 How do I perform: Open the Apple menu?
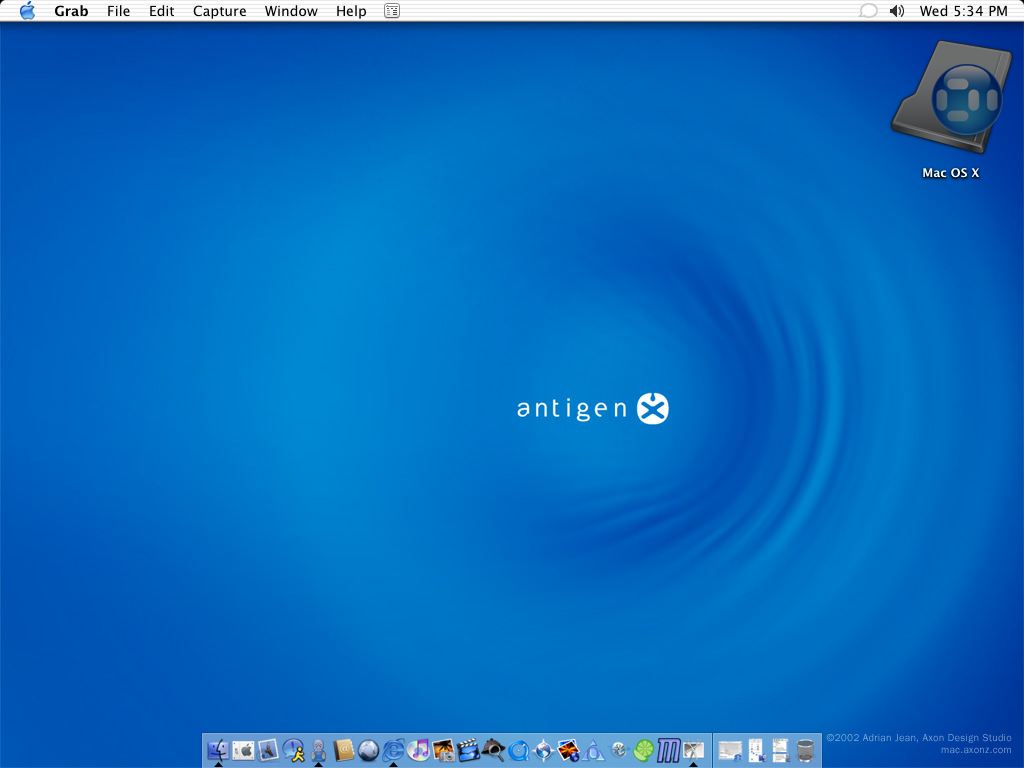coord(27,10)
